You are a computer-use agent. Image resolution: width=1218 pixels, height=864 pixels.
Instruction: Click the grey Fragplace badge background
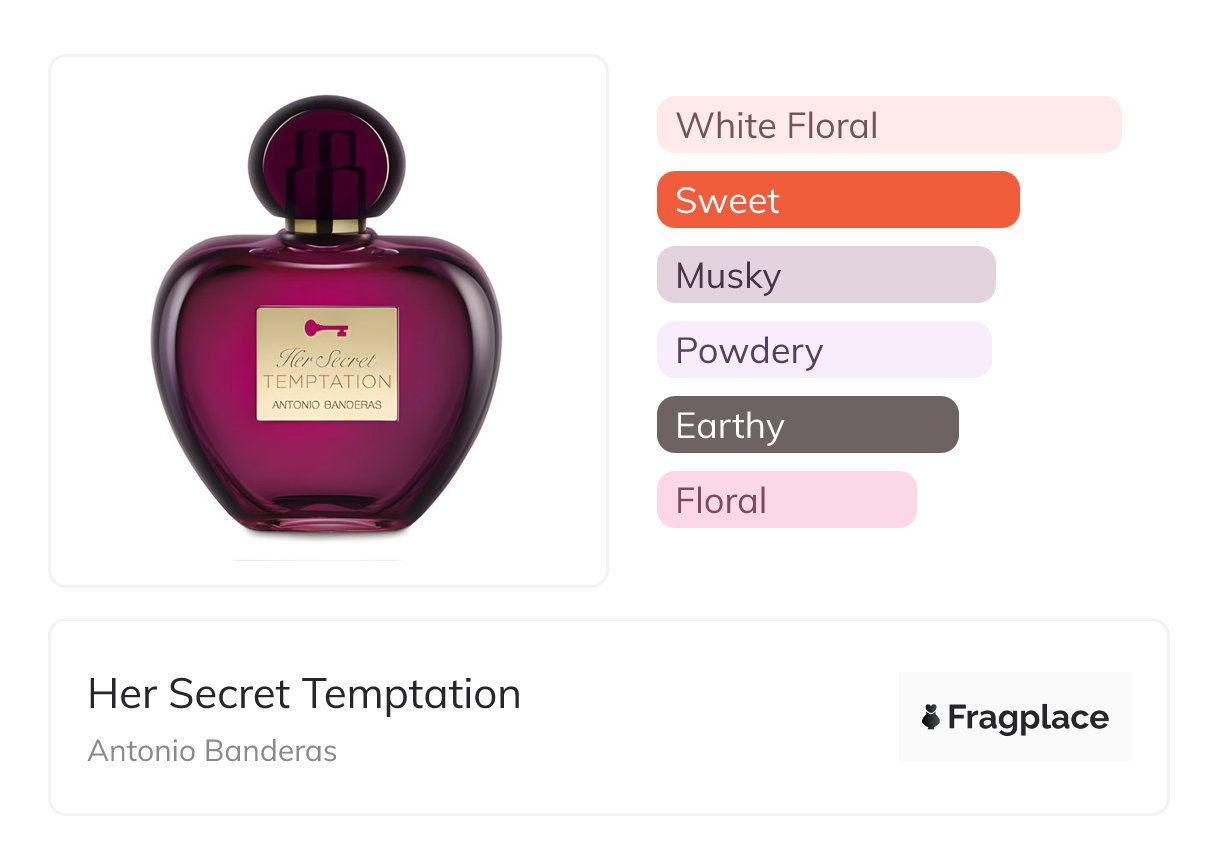click(1015, 717)
